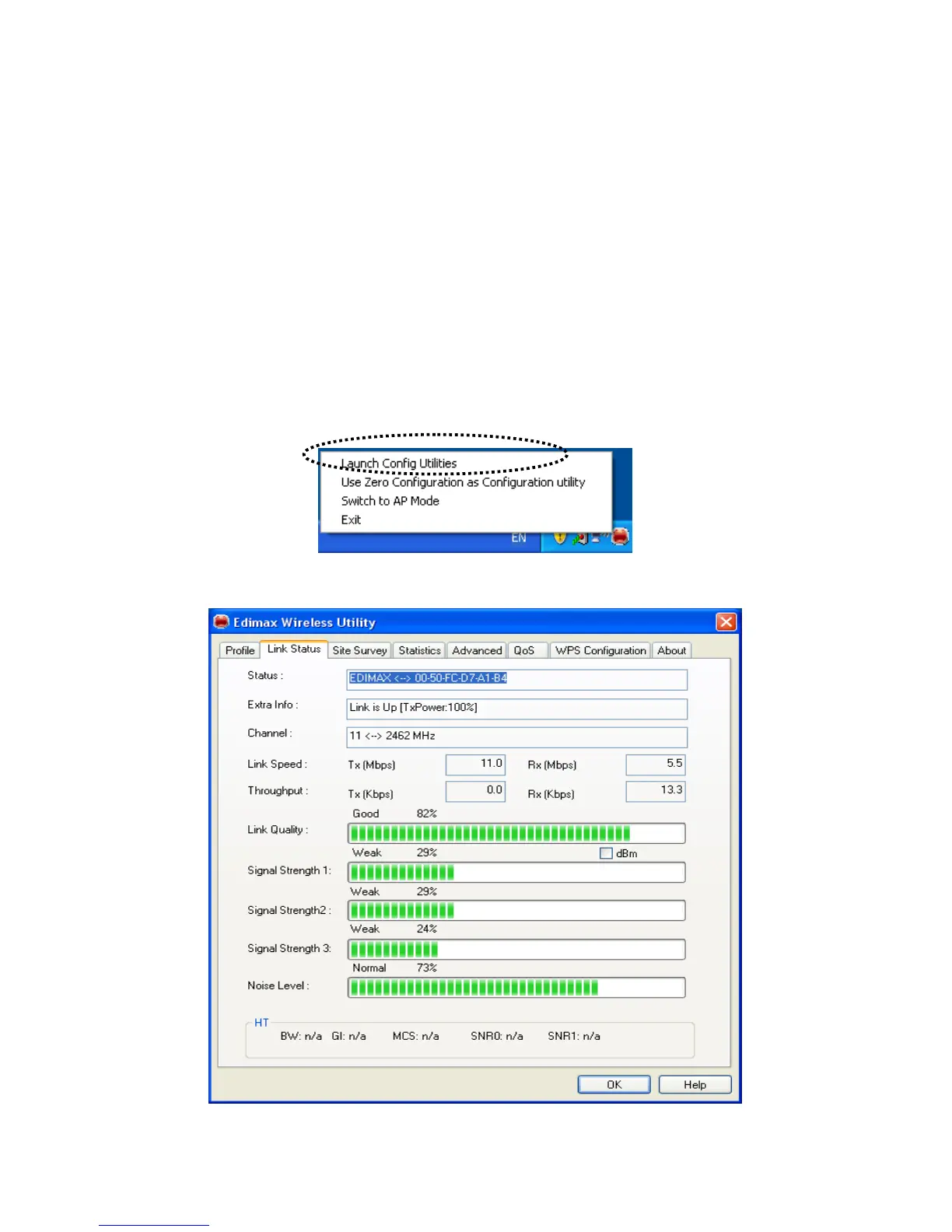Switch to the Profile tab
Image resolution: width=952 pixels, height=1232 pixels.
click(x=240, y=650)
